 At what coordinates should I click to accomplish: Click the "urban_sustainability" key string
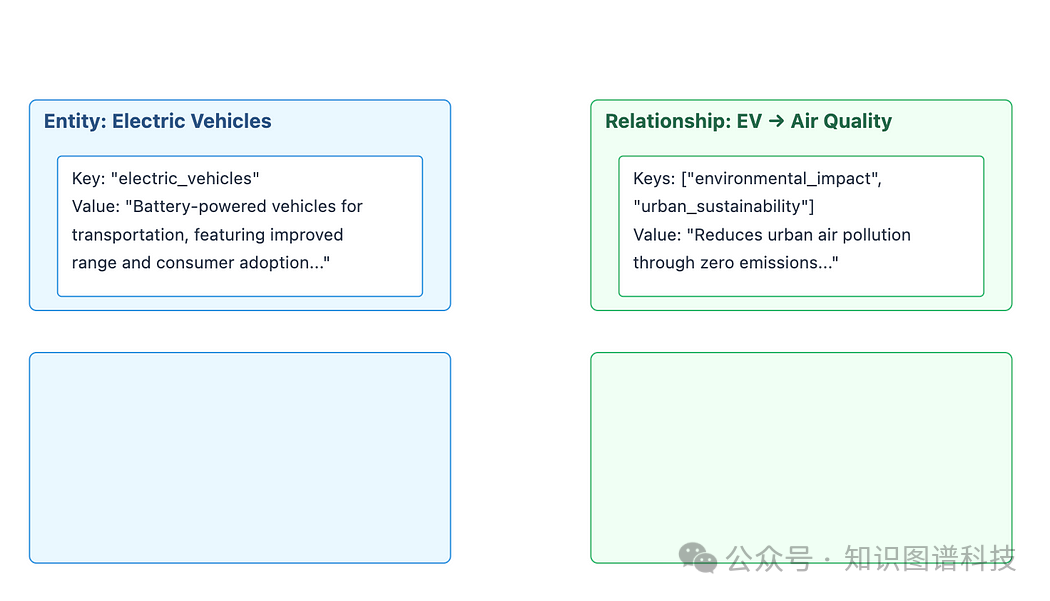(723, 207)
